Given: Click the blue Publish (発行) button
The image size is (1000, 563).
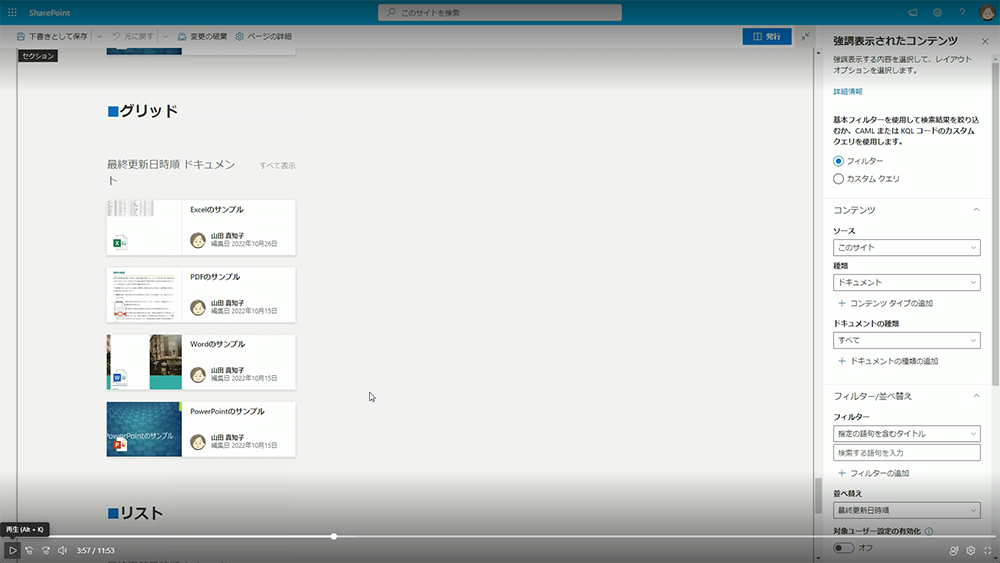Looking at the screenshot, I should (x=767, y=36).
